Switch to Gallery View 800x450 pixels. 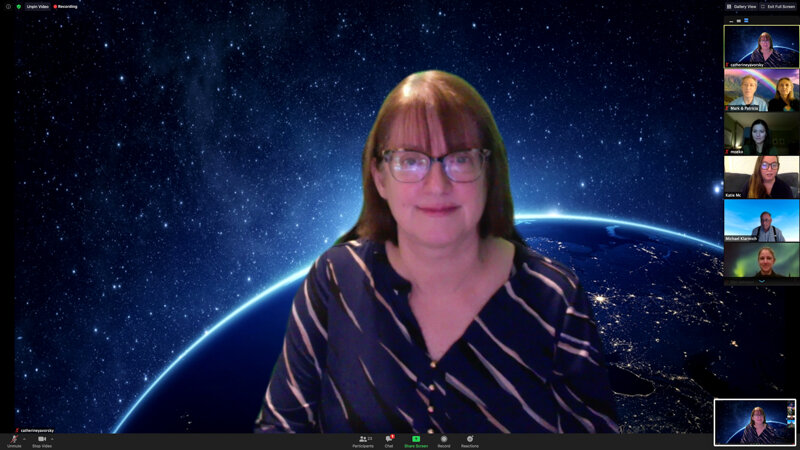[x=741, y=7]
